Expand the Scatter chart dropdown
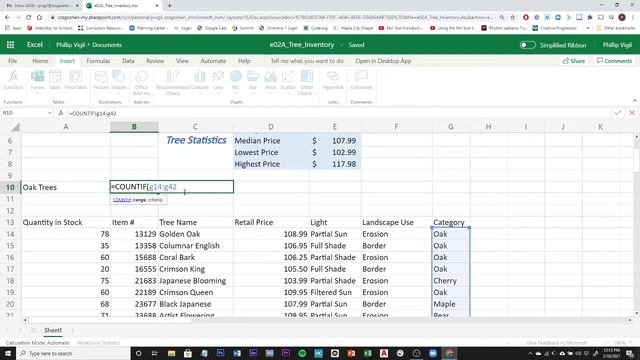640x360 pixels. [x=288, y=93]
